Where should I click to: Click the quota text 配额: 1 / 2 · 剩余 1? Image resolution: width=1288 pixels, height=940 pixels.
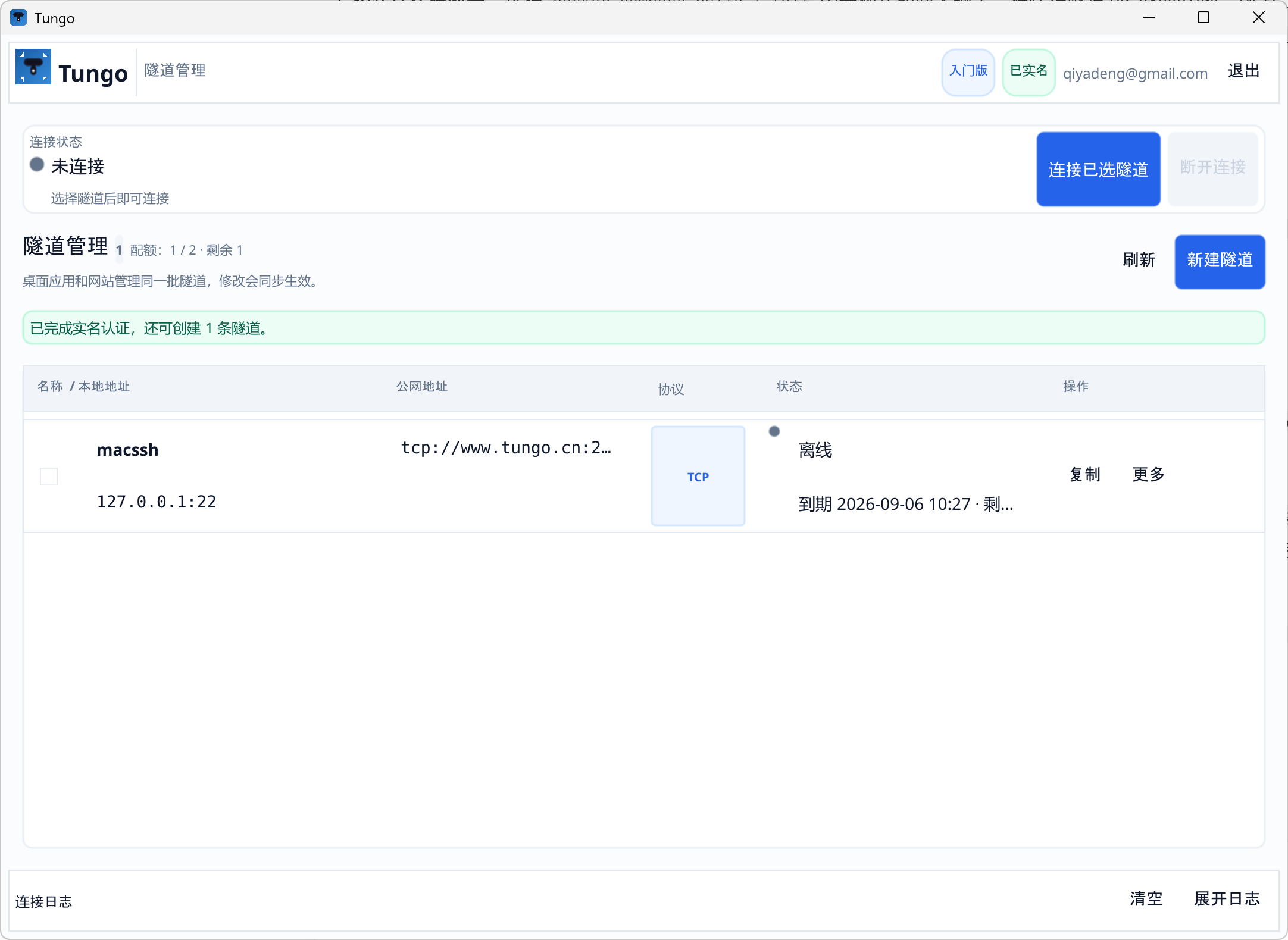pos(186,250)
